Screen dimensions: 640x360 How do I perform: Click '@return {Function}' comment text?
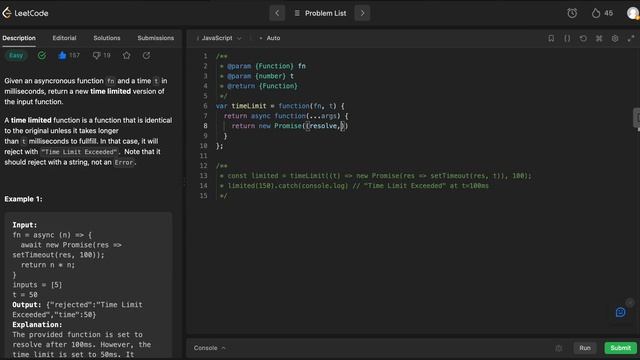(x=262, y=86)
